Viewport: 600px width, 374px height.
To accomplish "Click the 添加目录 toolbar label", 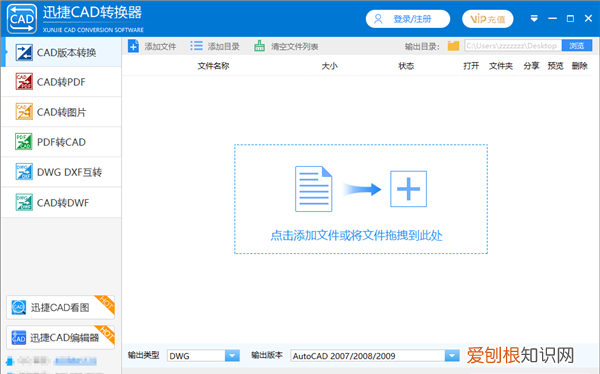I will (223, 47).
